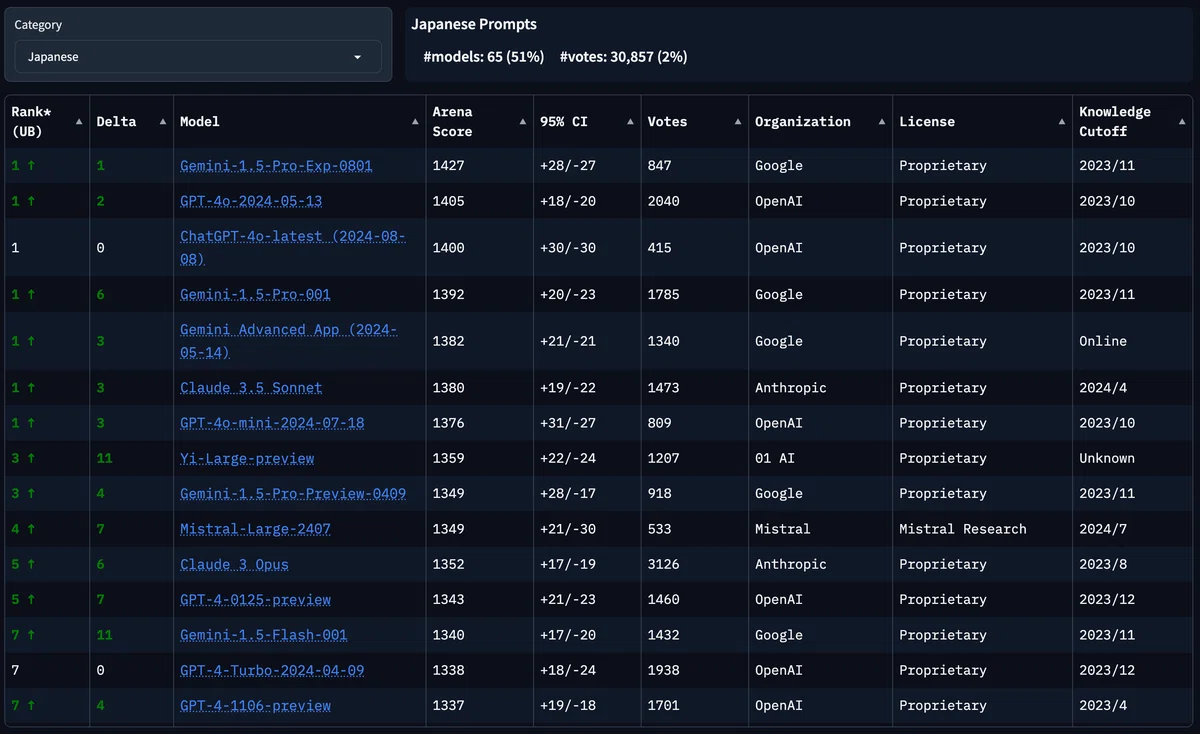This screenshot has width=1200, height=734.
Task: Open the Category dropdown showing Japanese
Action: (x=198, y=57)
